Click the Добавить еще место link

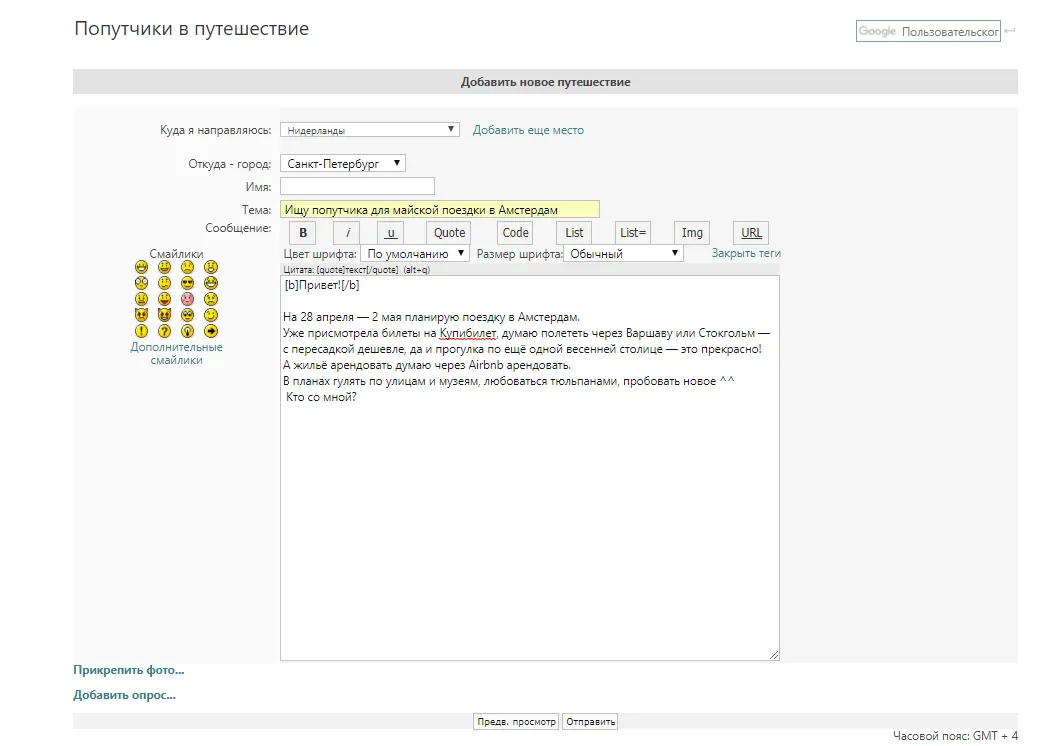click(528, 130)
